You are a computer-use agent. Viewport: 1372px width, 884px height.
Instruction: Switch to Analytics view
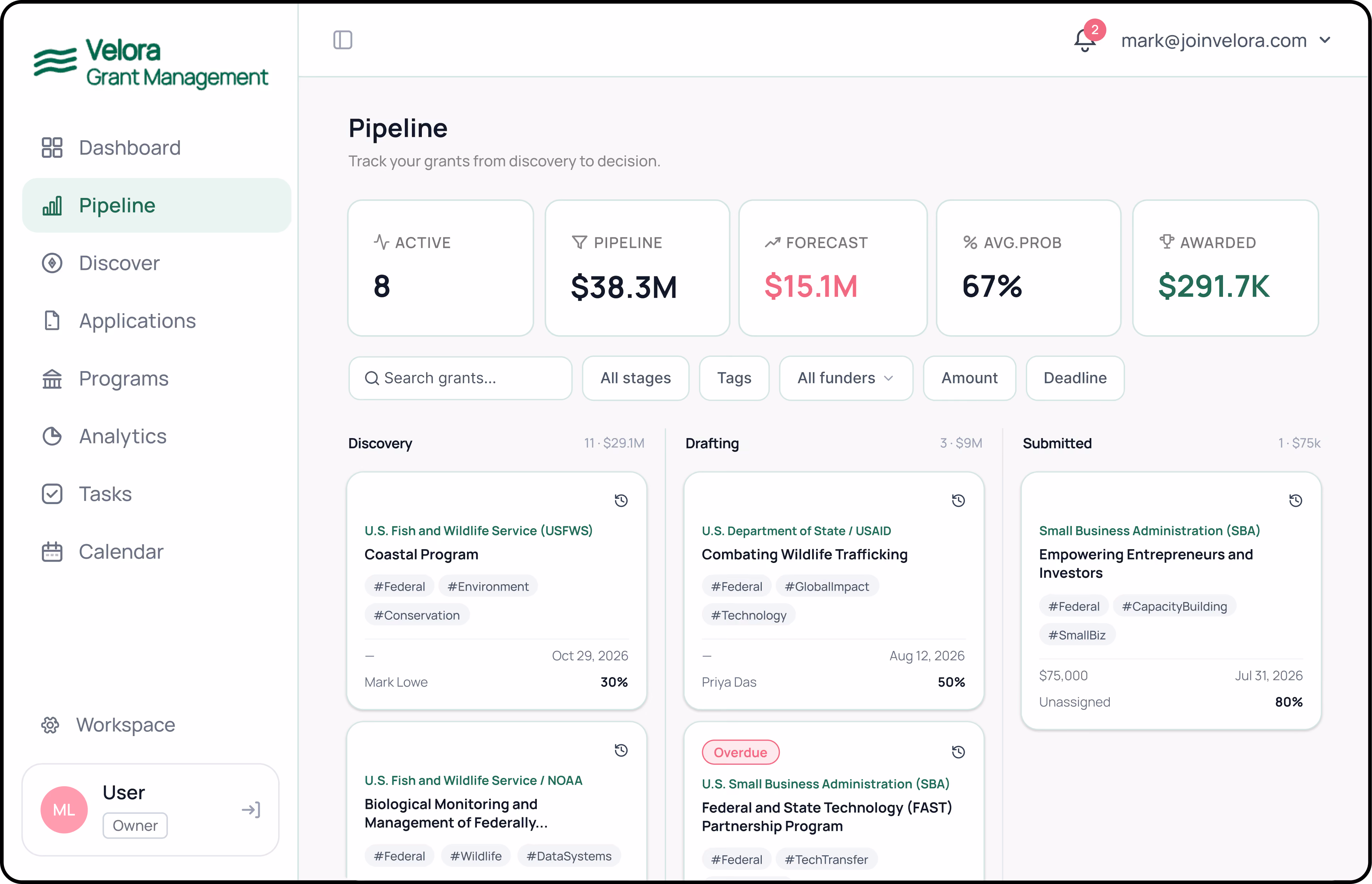(156, 436)
